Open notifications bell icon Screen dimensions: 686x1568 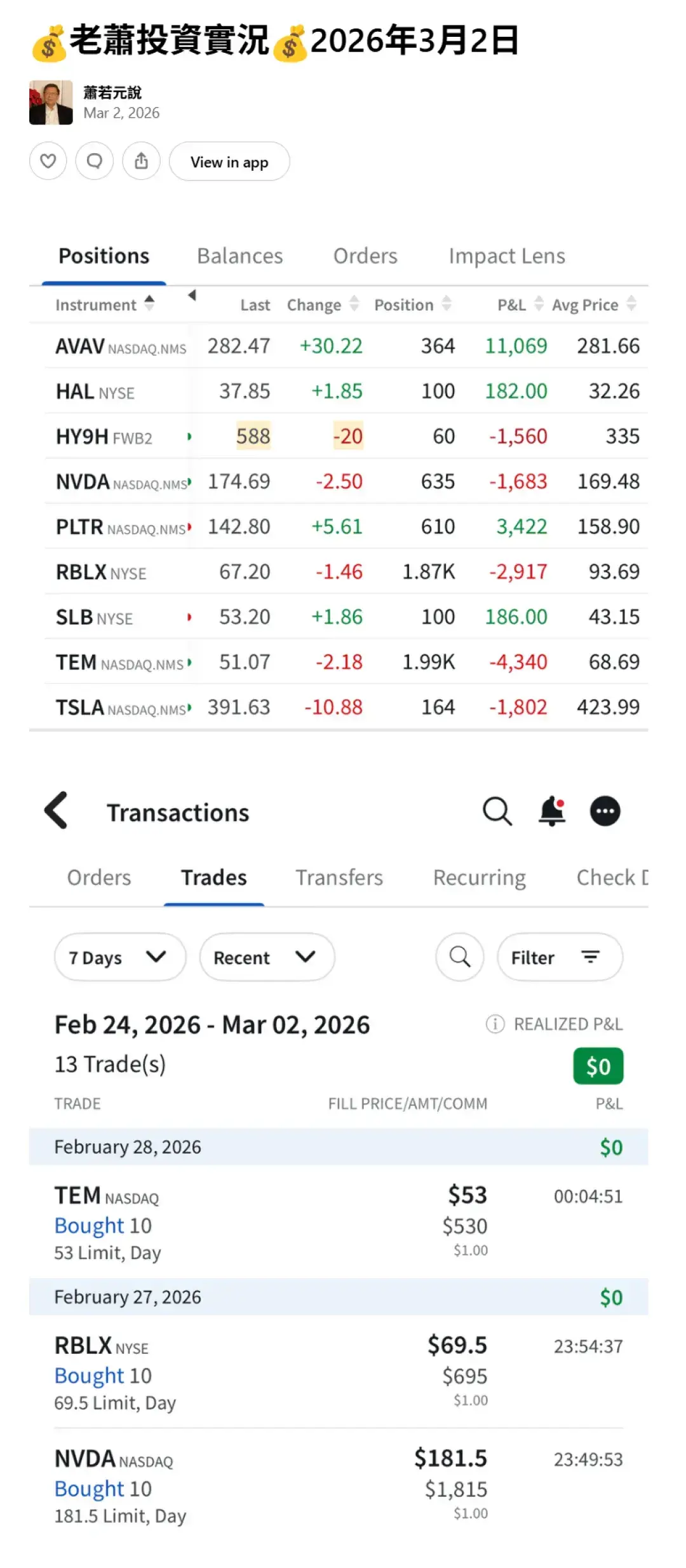coord(551,811)
